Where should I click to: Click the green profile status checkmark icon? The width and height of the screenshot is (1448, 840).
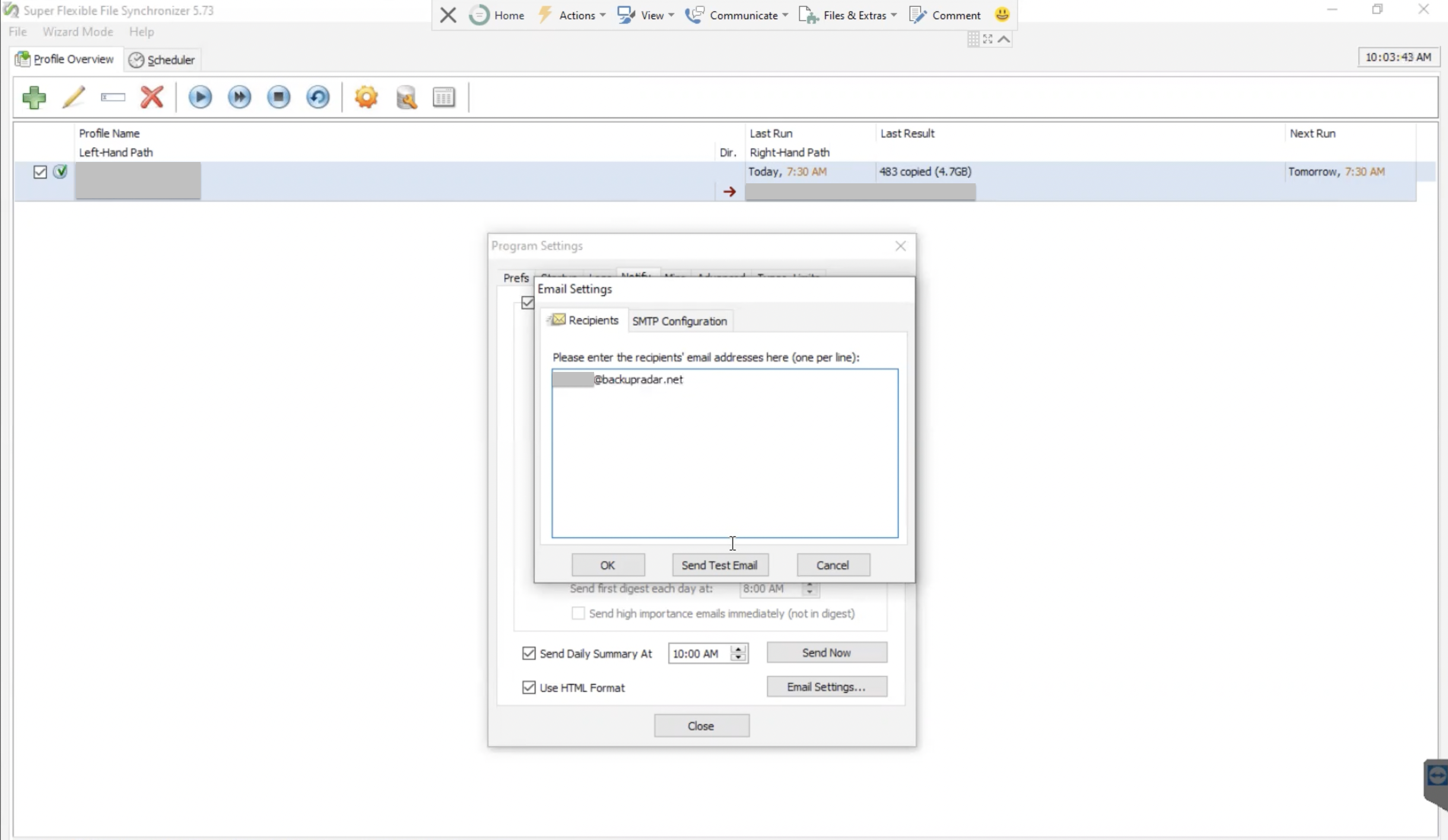tap(60, 171)
